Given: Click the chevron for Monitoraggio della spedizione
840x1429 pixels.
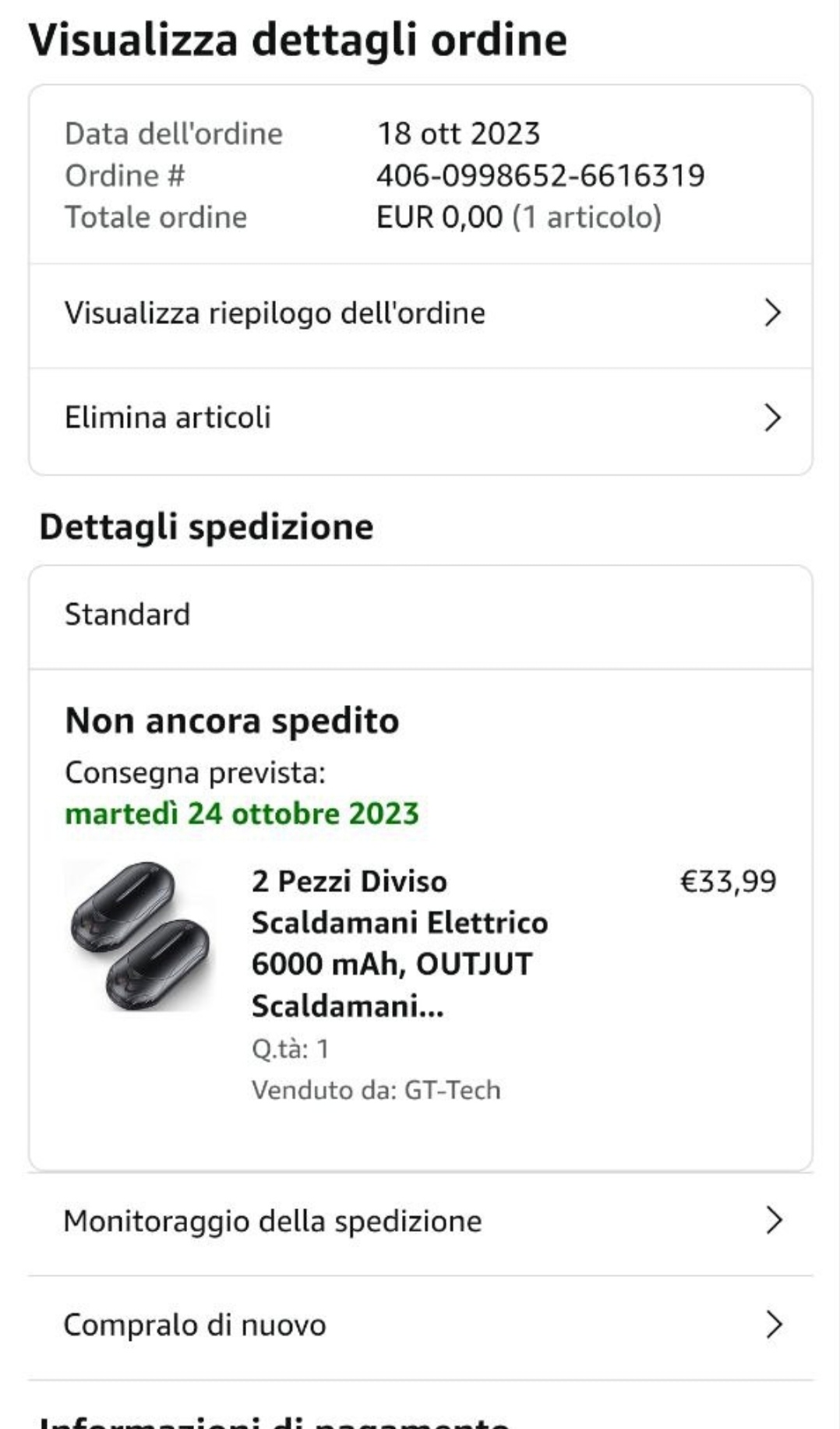Looking at the screenshot, I should tap(773, 1220).
